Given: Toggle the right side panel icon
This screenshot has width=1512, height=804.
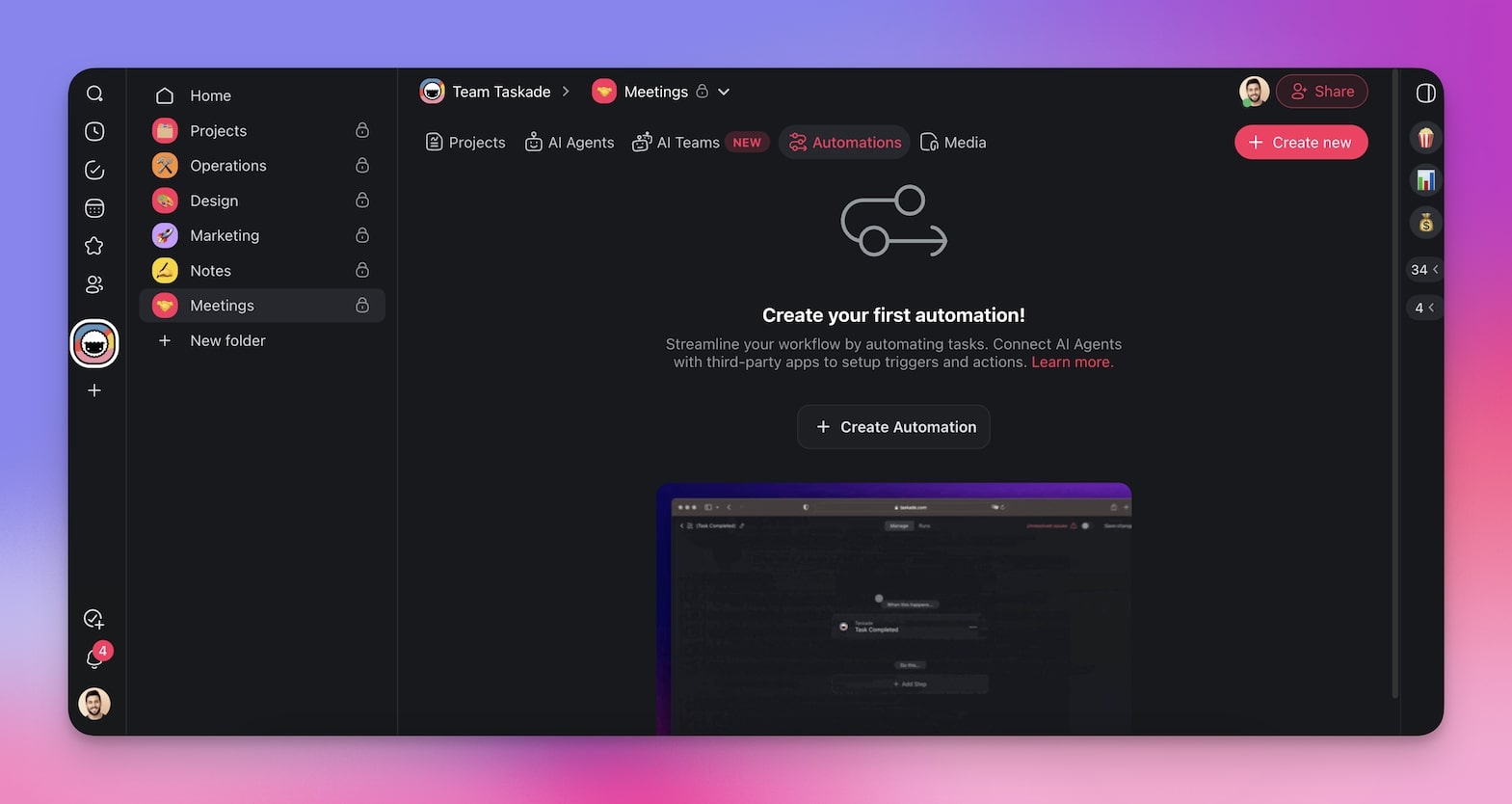Looking at the screenshot, I should pos(1426,94).
